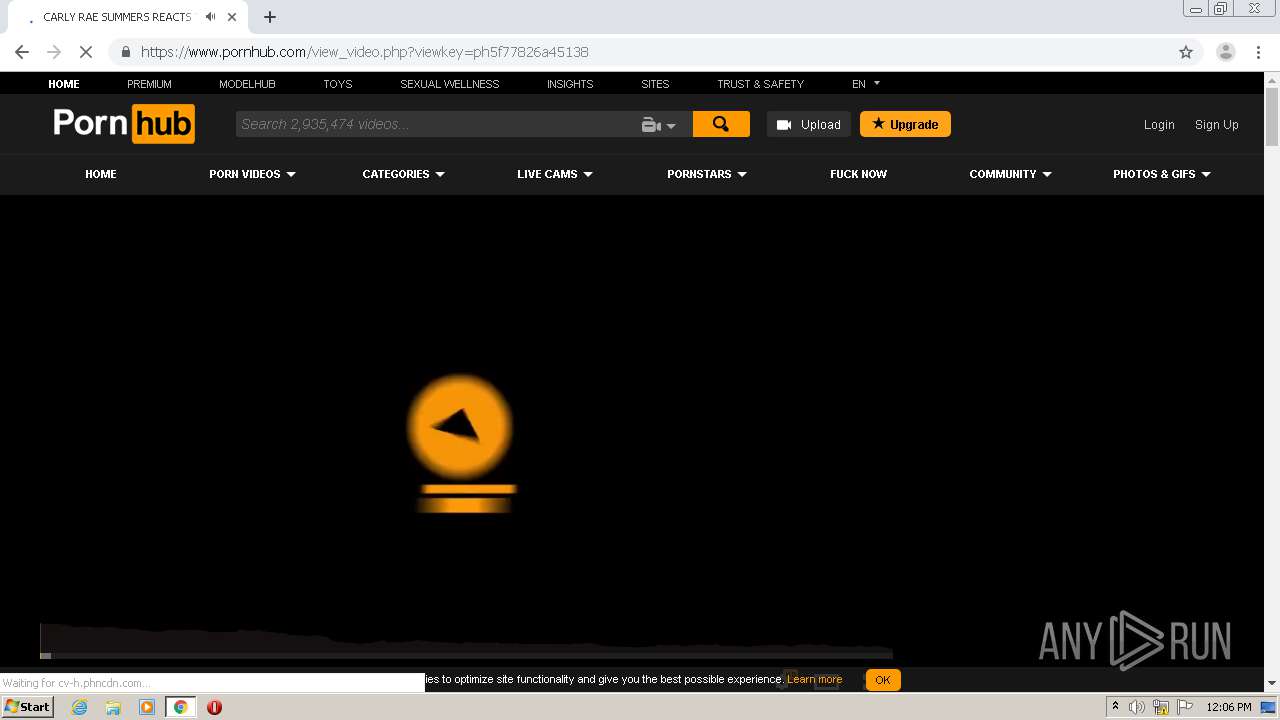Select HOME in the top strip

[64, 84]
